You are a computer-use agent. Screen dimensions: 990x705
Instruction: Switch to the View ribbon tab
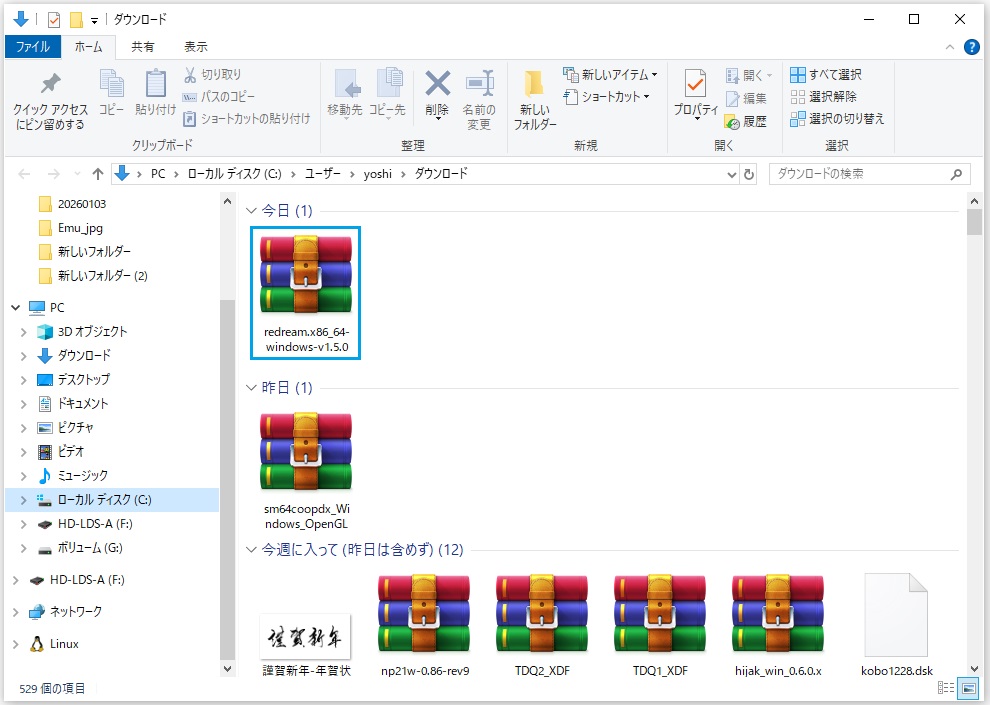[x=196, y=47]
